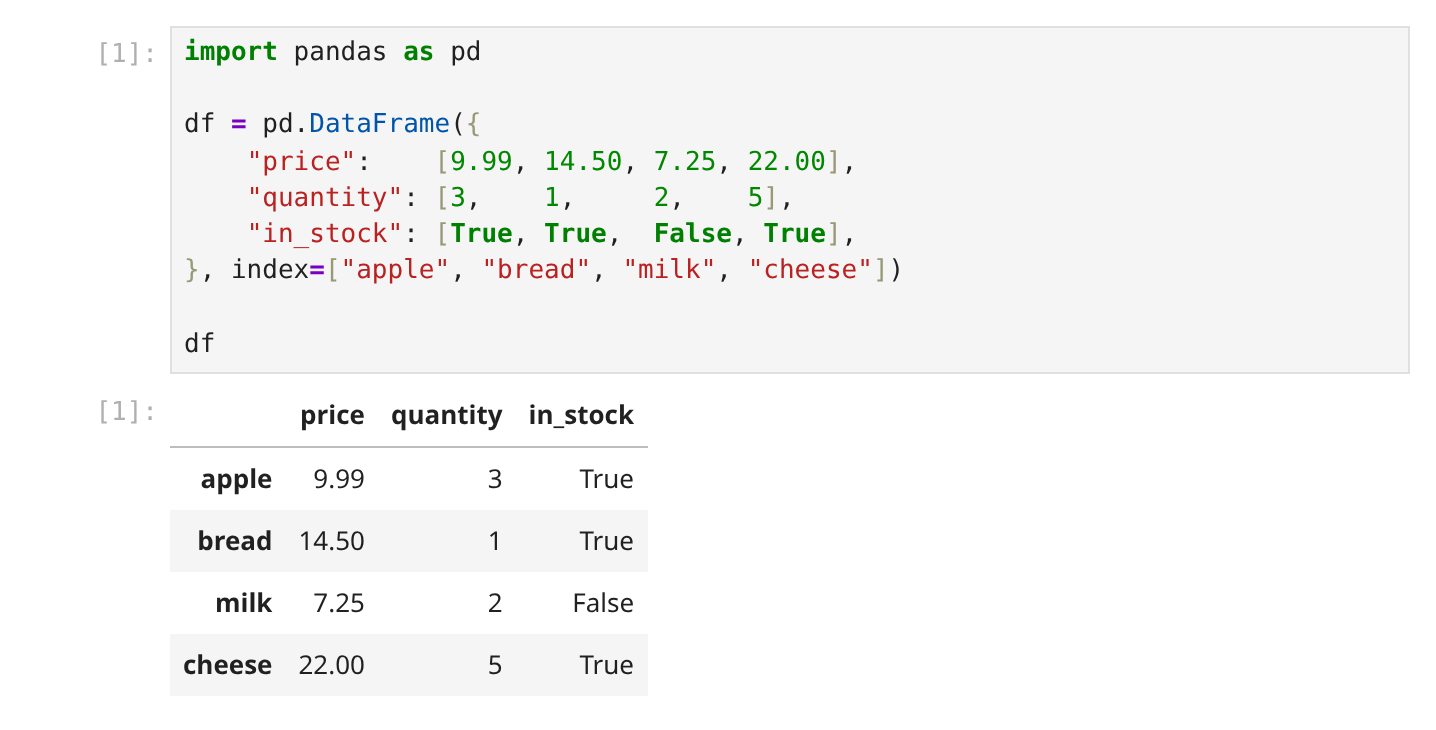Click the "in_stock" string key in code
1436x730 pixels.
point(325,234)
